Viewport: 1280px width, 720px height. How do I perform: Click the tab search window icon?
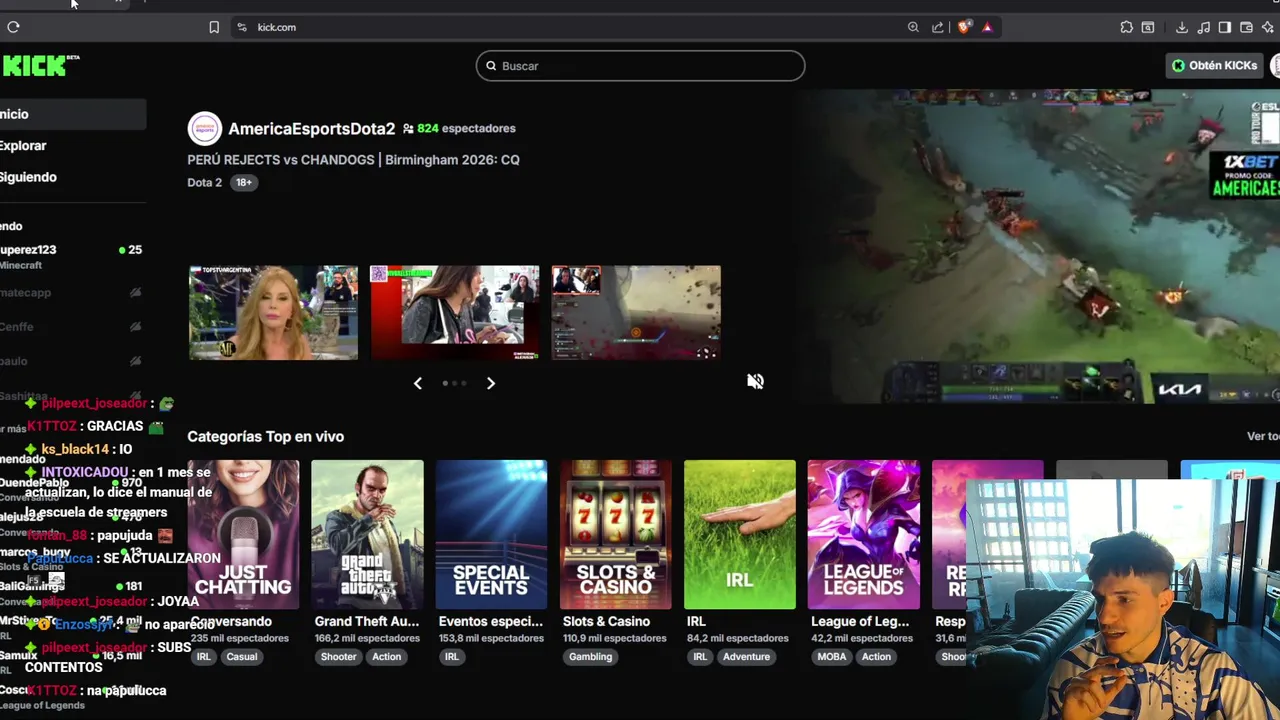click(1148, 27)
